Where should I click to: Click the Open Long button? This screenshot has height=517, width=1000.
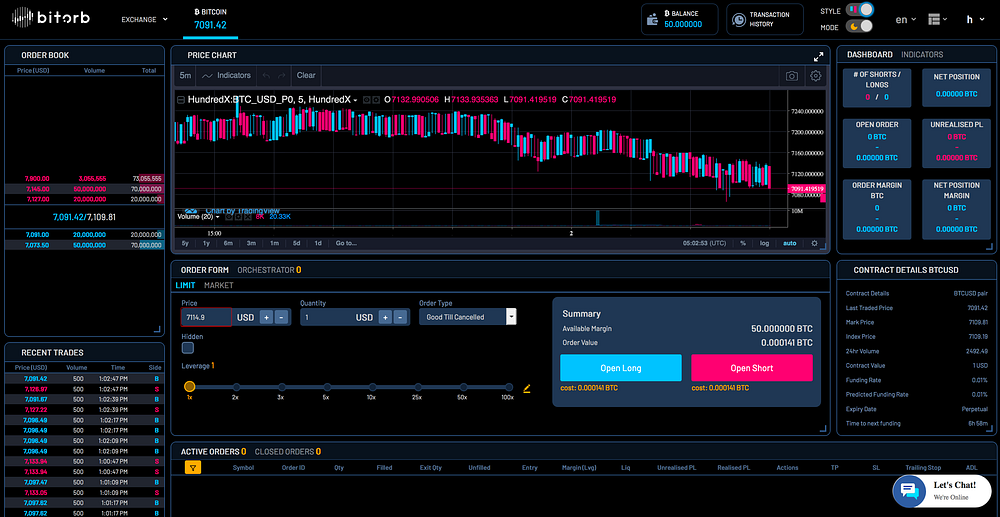621,368
